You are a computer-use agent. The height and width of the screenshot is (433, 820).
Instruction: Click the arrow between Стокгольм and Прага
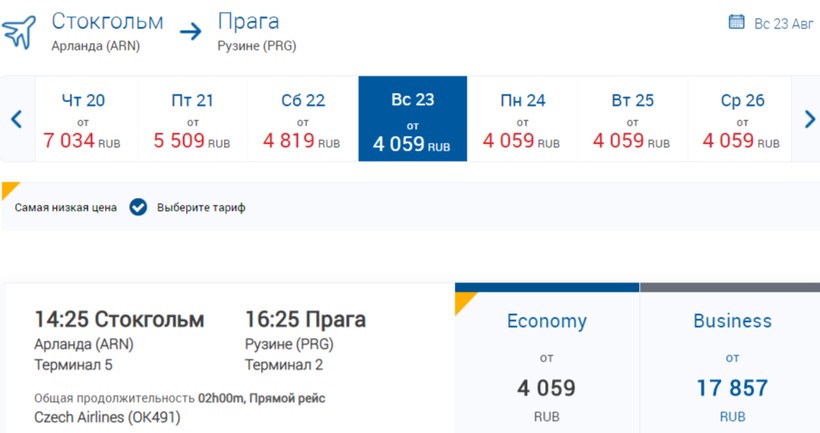tap(190, 32)
